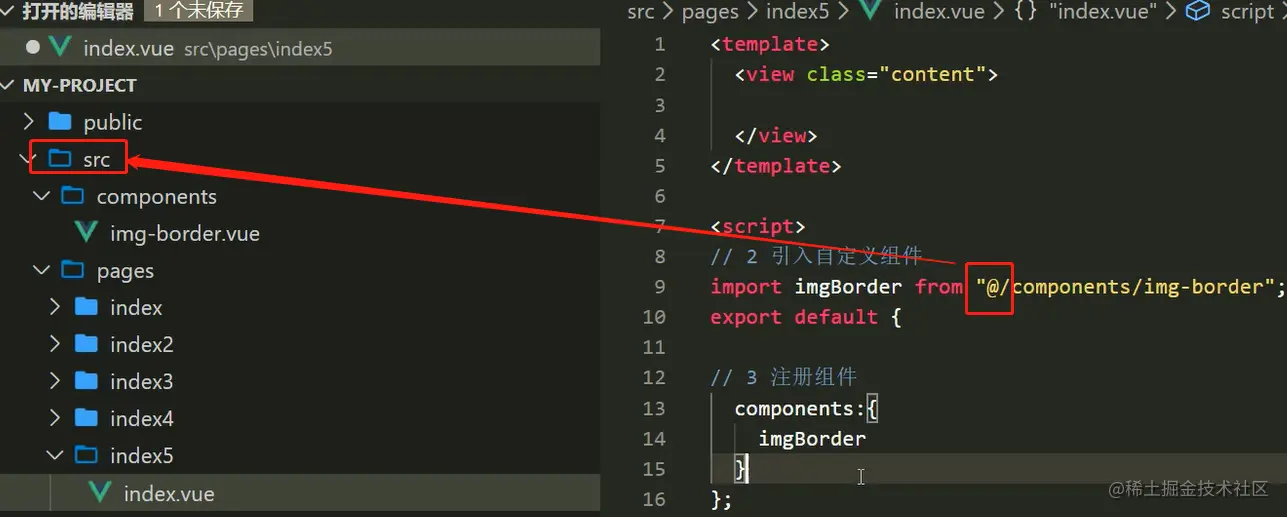The height and width of the screenshot is (517, 1287).
Task: Click line number 9 in gutter
Action: pyautogui.click(x=659, y=287)
